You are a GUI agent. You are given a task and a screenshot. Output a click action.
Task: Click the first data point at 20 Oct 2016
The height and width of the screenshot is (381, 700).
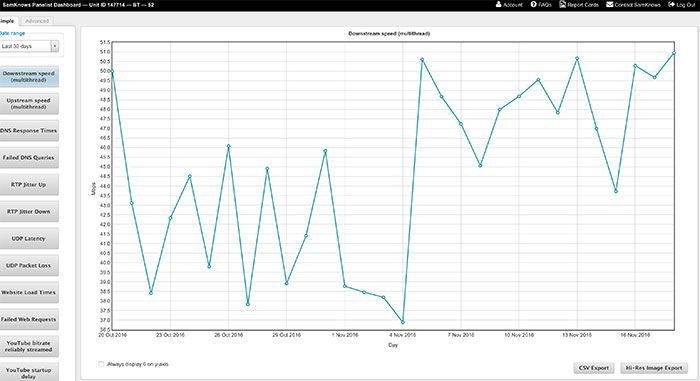pyautogui.click(x=112, y=71)
